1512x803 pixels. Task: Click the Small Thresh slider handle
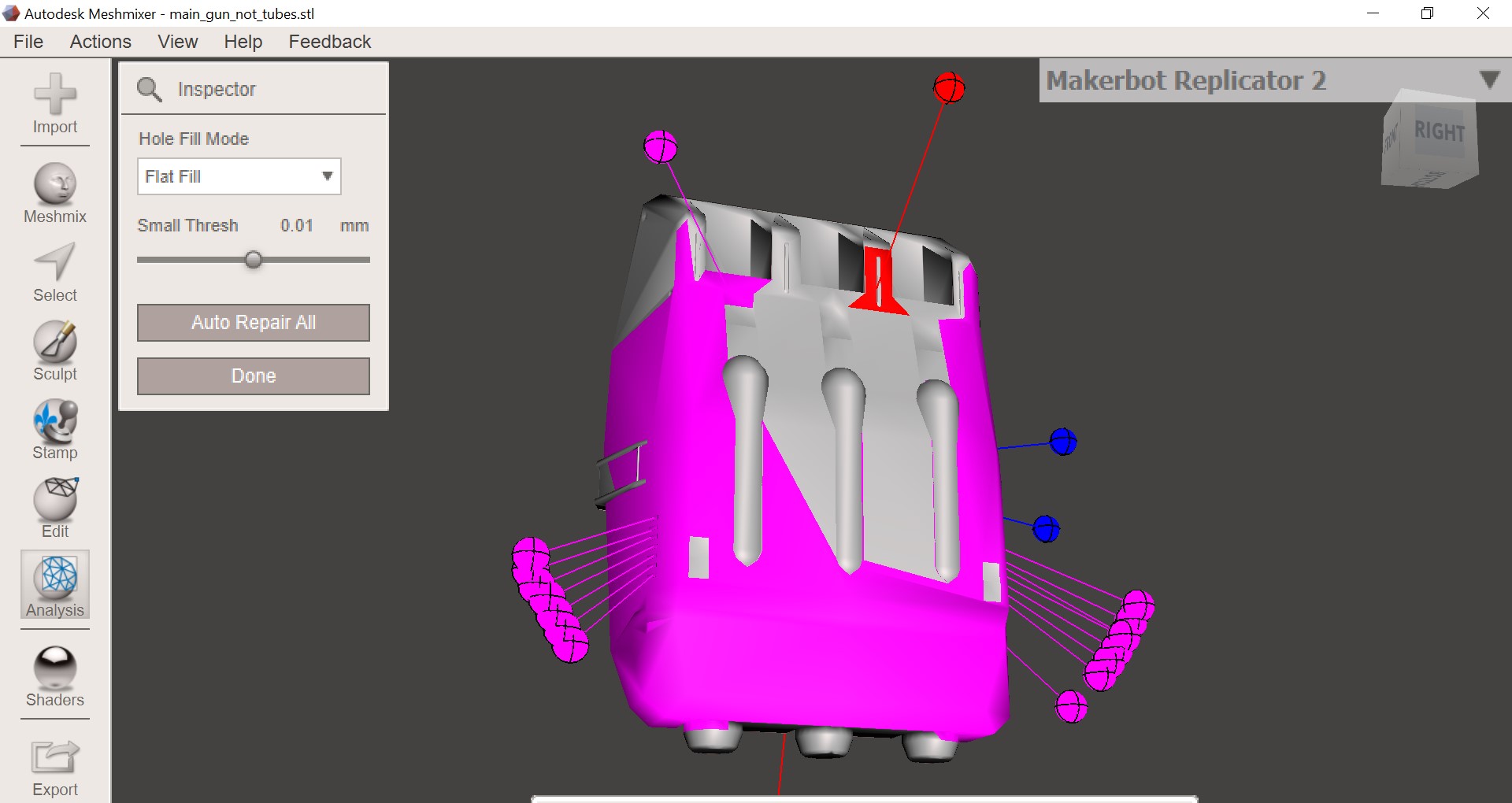click(253, 260)
